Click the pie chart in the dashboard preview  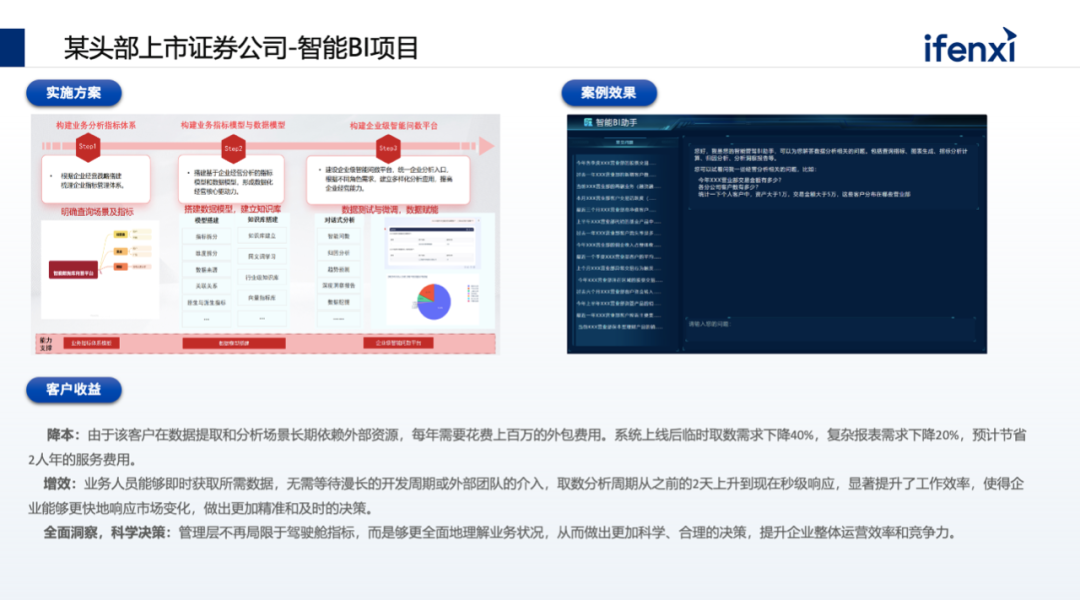pos(433,301)
